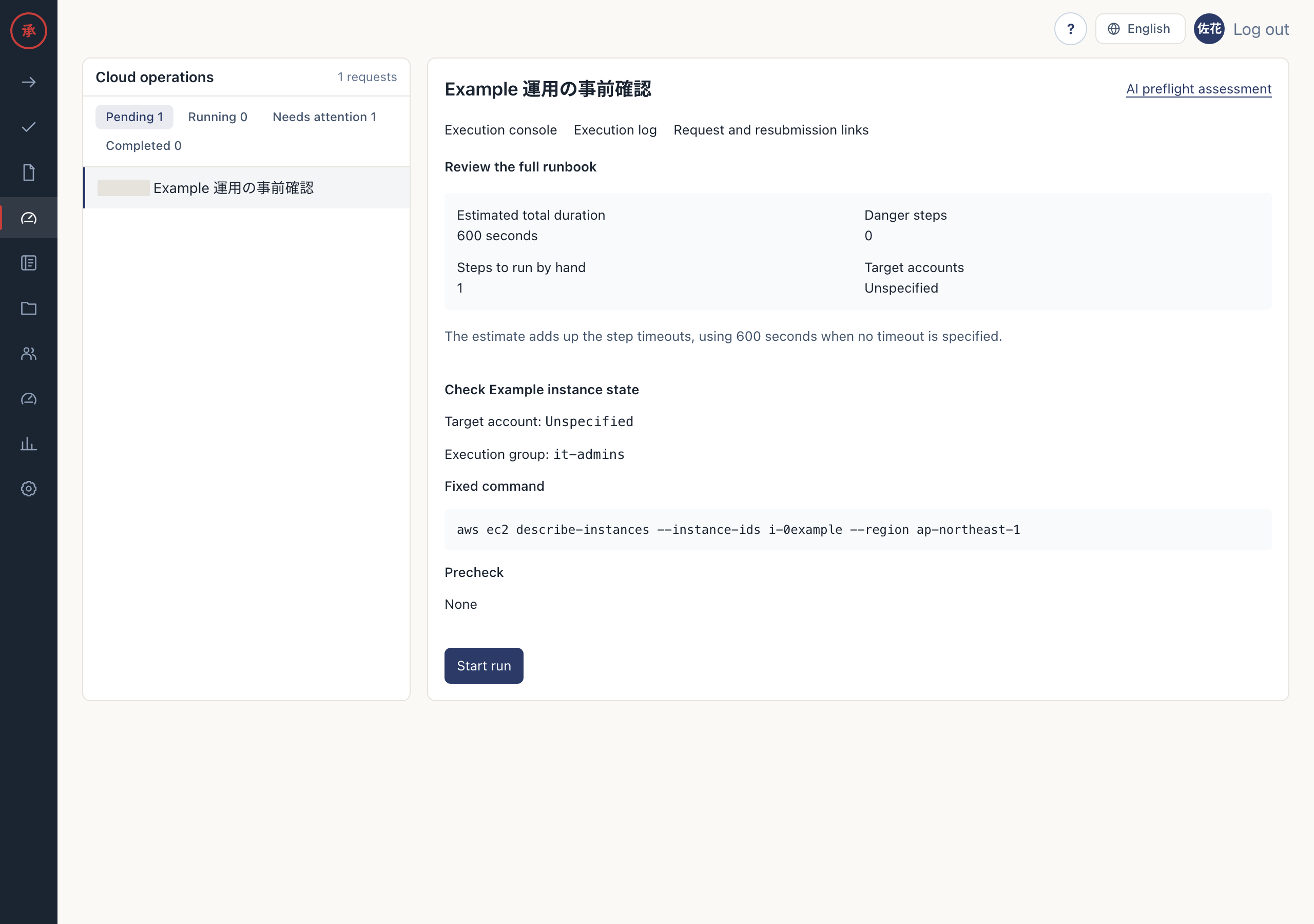Screen dimensions: 1314x924
Task: Select the Pending 1 filter tab
Action: coord(134,117)
